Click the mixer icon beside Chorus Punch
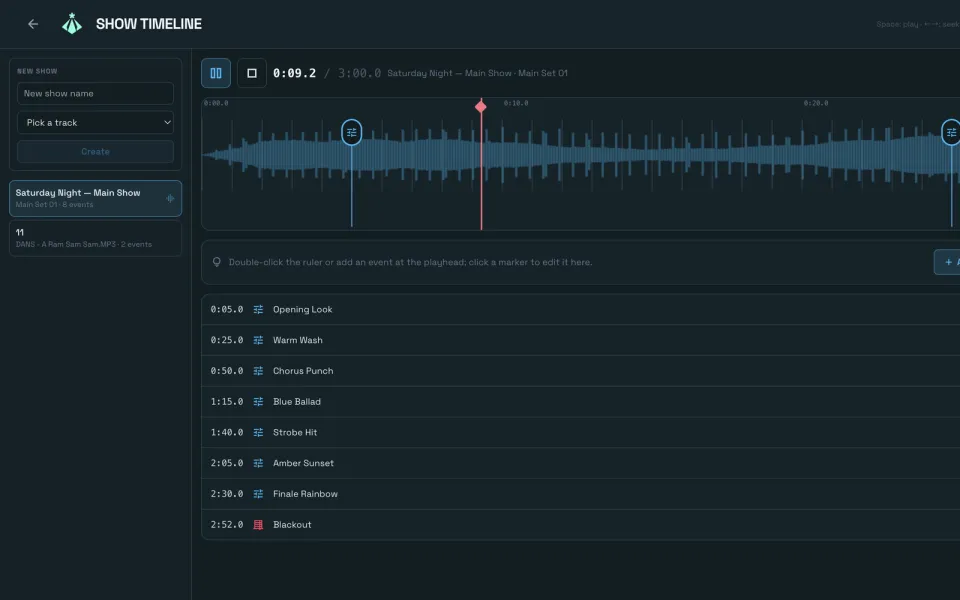Image resolution: width=960 pixels, height=600 pixels. coord(258,371)
